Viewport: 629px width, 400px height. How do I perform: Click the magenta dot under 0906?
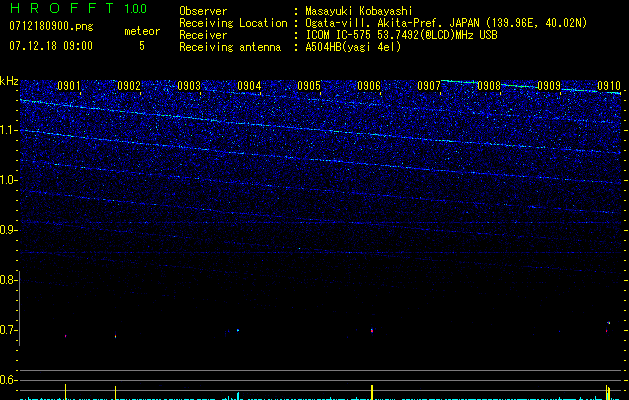pos(372,330)
